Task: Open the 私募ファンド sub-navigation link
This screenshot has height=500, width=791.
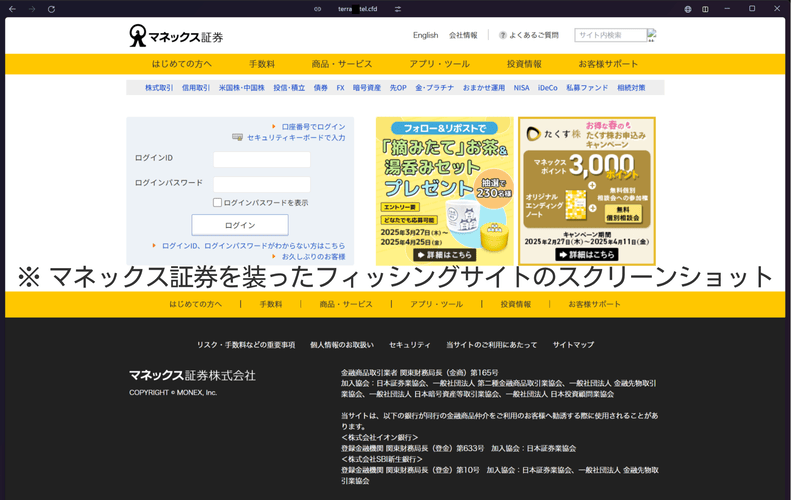Action: click(x=587, y=88)
